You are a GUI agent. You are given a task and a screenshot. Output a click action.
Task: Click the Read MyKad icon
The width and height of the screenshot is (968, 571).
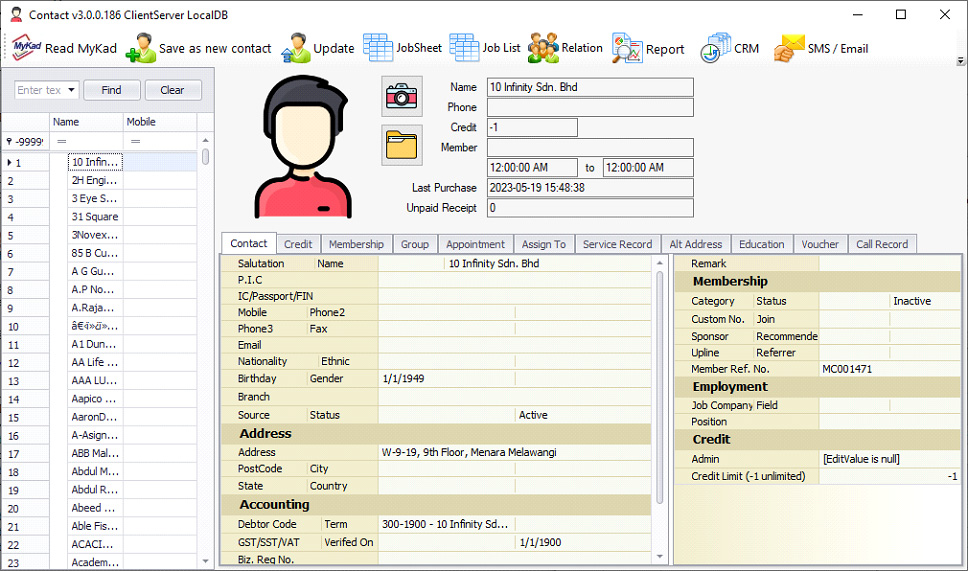(x=27, y=48)
